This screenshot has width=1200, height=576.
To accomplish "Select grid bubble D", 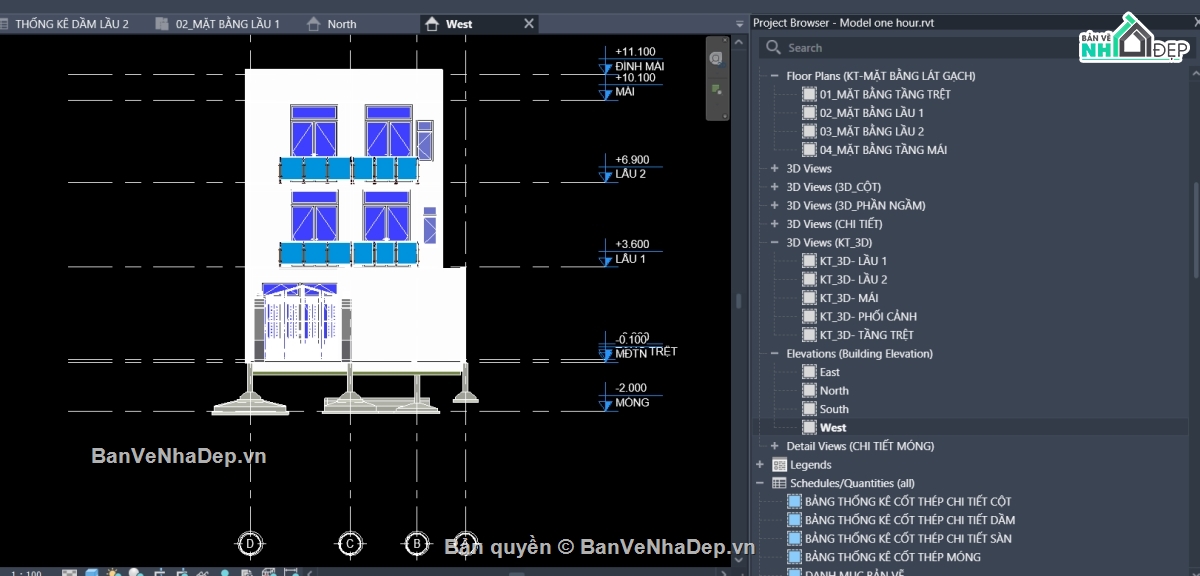I will [250, 544].
